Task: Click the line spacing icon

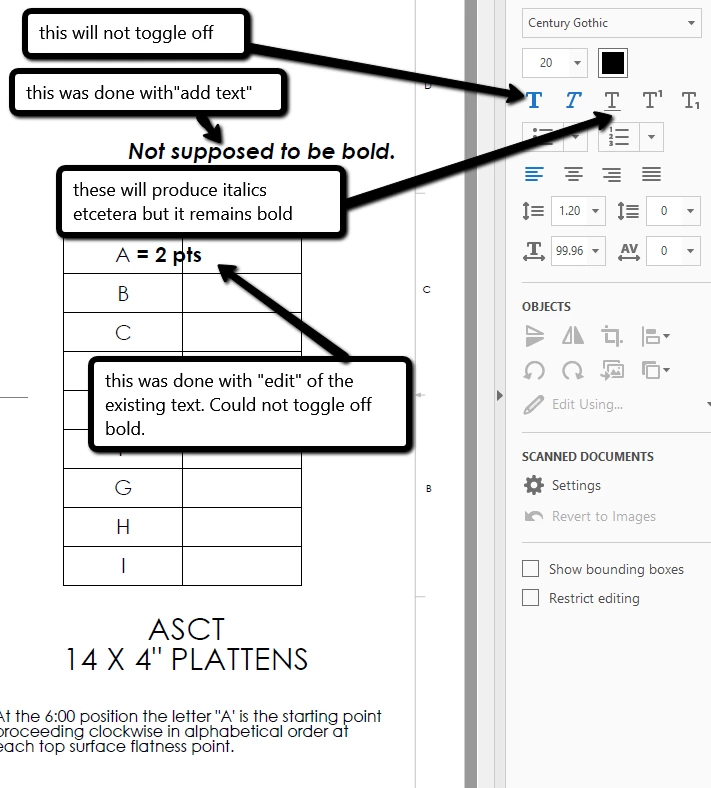Action: tap(533, 211)
